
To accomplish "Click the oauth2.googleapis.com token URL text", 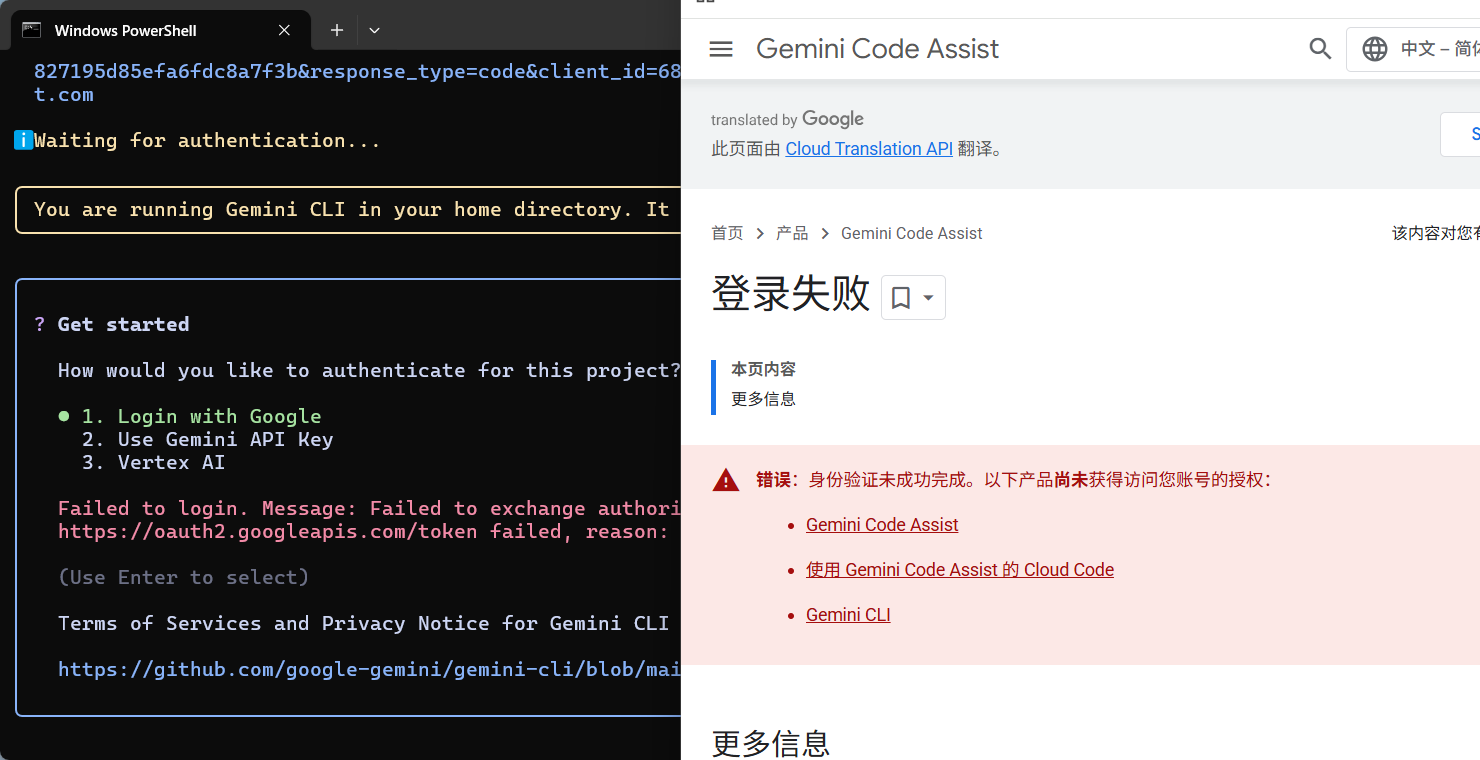I will coord(267,531).
